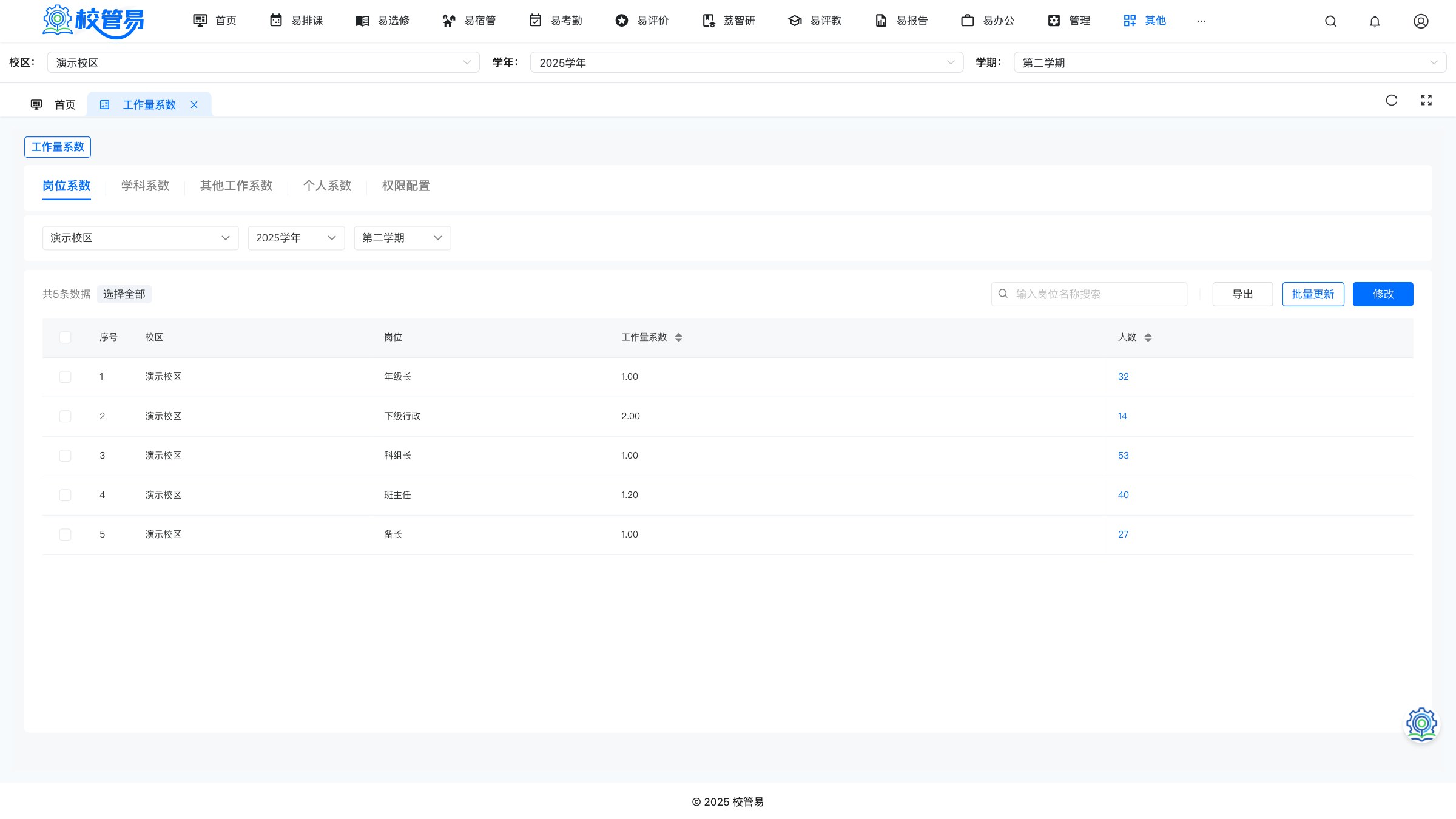Click the 班主任 岗位 cell
This screenshot has width=1456, height=819.
[397, 495]
